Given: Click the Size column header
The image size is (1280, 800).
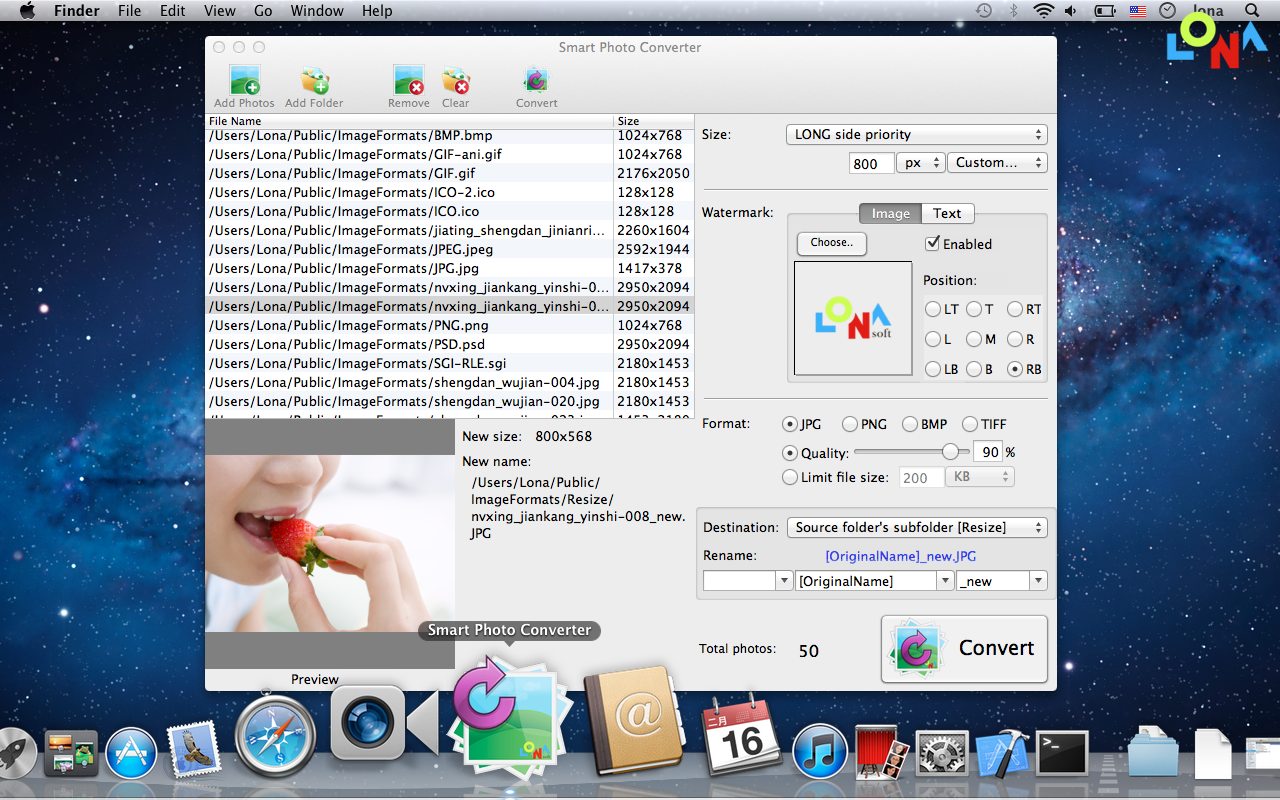Looking at the screenshot, I should pos(654,121).
